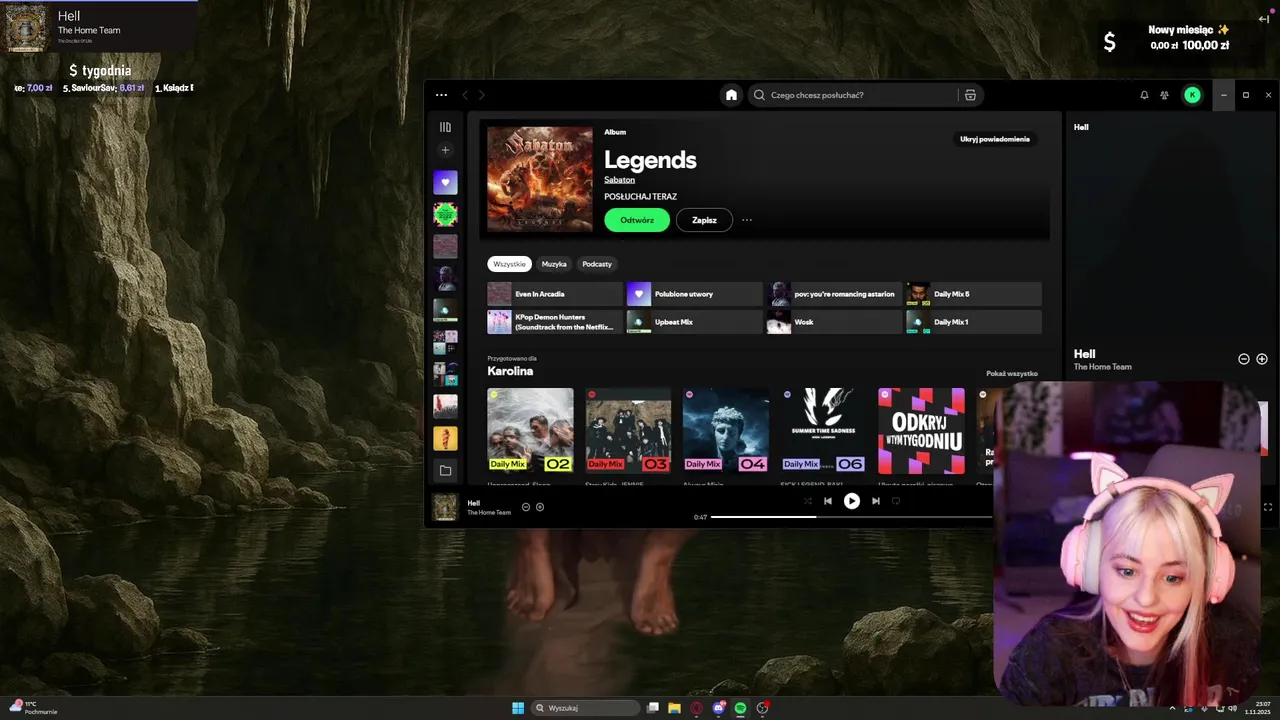Screen dimensions: 1280x720
Task: Open the folder icon in sidebar
Action: 445,470
